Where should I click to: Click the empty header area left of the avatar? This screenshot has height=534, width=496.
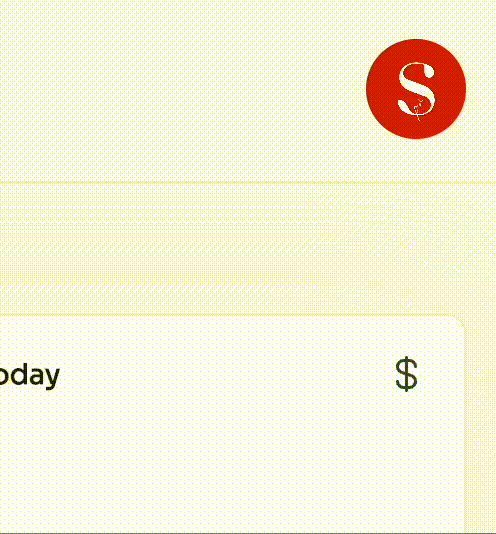pyautogui.click(x=181, y=90)
